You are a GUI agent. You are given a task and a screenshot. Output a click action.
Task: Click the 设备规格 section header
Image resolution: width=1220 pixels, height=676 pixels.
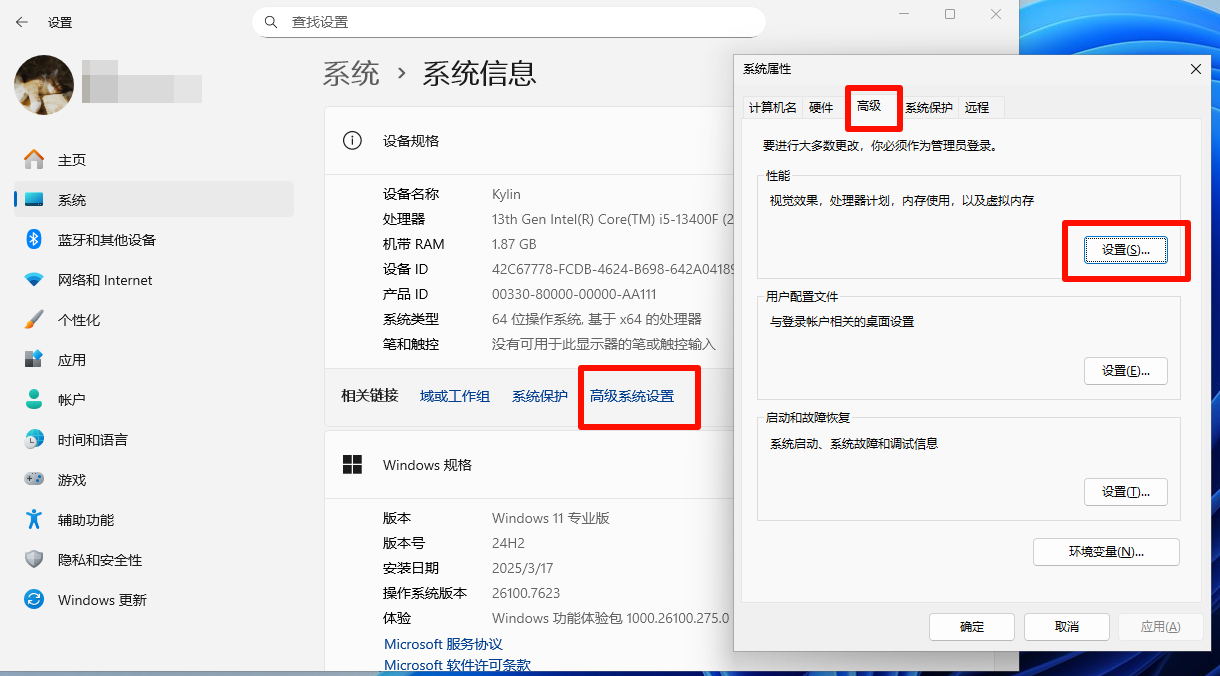click(x=411, y=141)
